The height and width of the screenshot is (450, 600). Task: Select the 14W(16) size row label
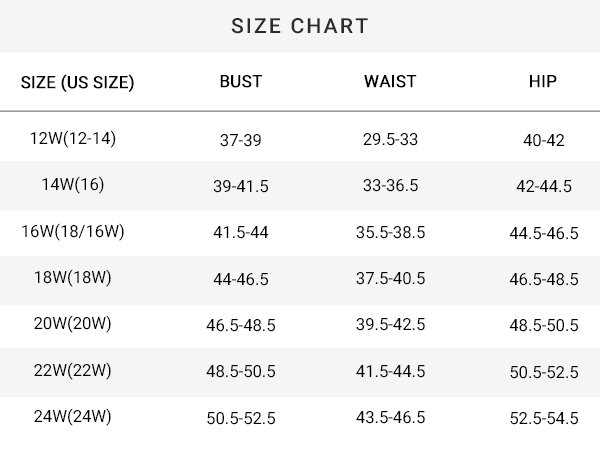tap(73, 184)
